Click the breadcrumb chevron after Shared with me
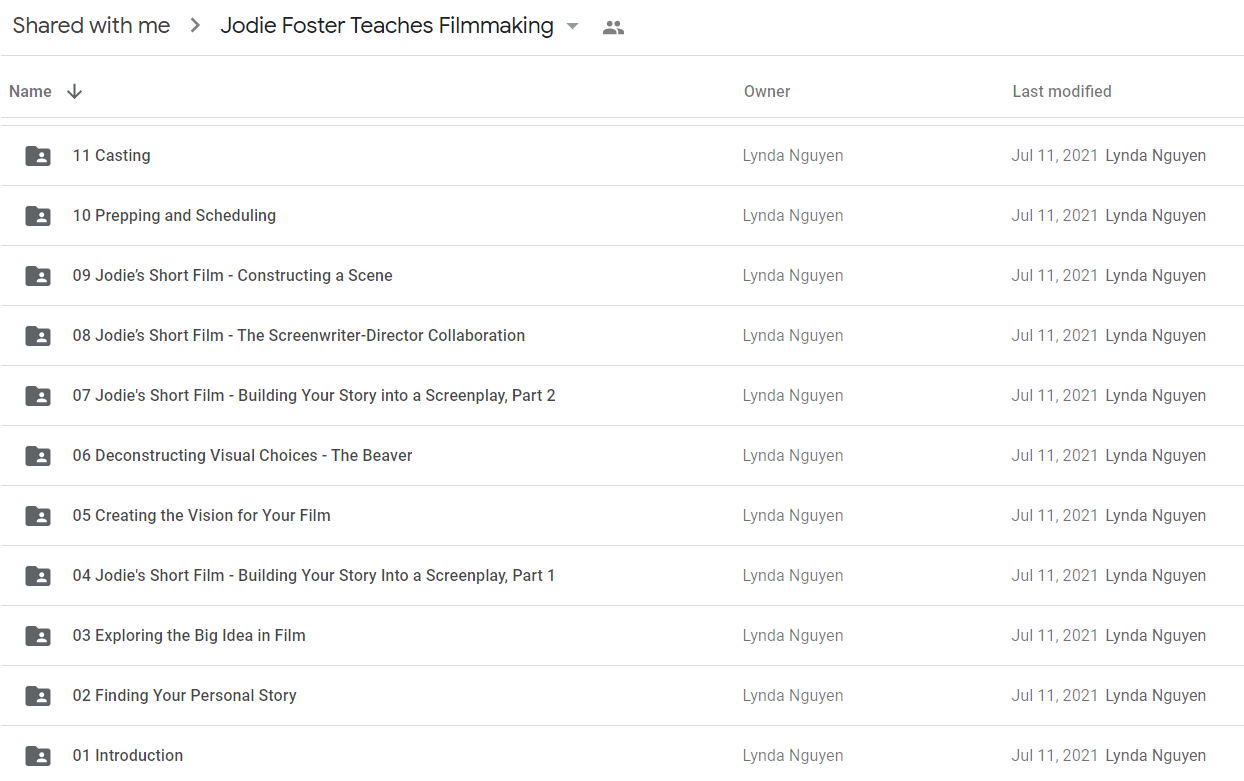Screen dimensions: 1244x781 (x=195, y=26)
